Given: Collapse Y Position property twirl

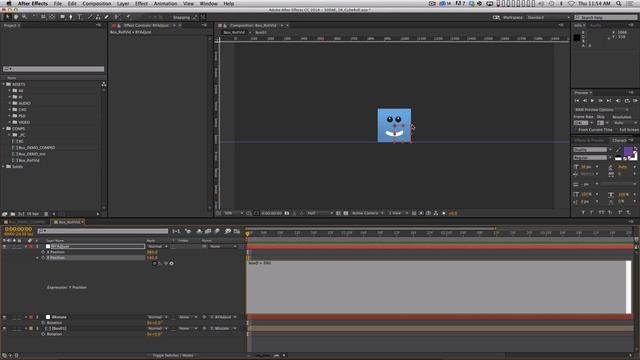Looking at the screenshot, I should [x=38, y=258].
